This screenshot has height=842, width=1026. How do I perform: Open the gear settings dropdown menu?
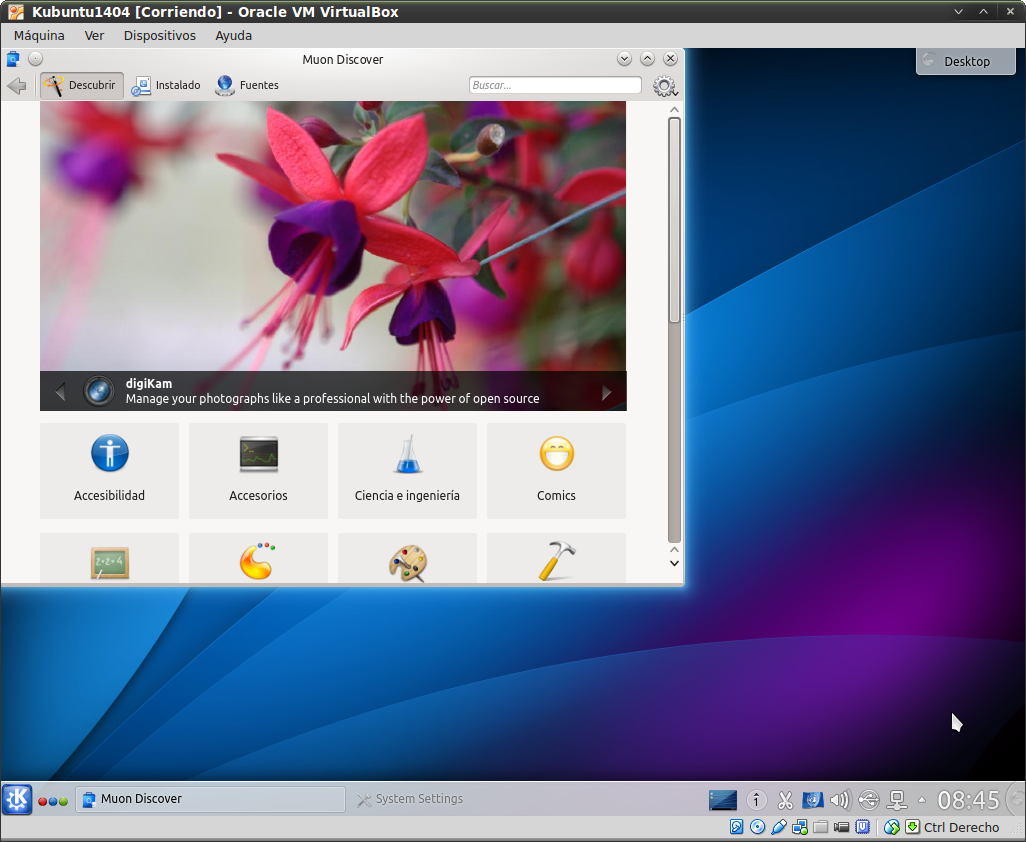[664, 87]
